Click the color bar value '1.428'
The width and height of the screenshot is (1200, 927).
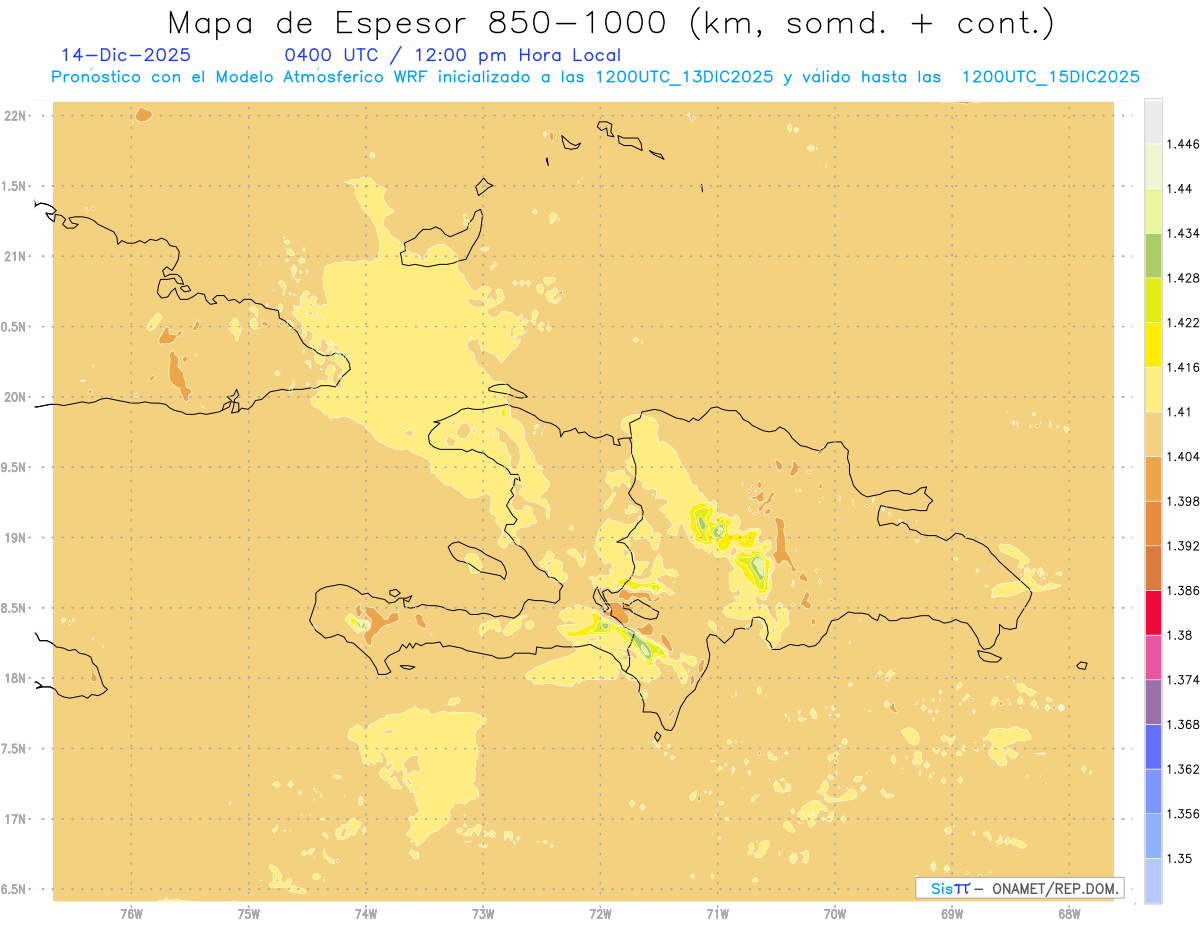(x=1184, y=278)
